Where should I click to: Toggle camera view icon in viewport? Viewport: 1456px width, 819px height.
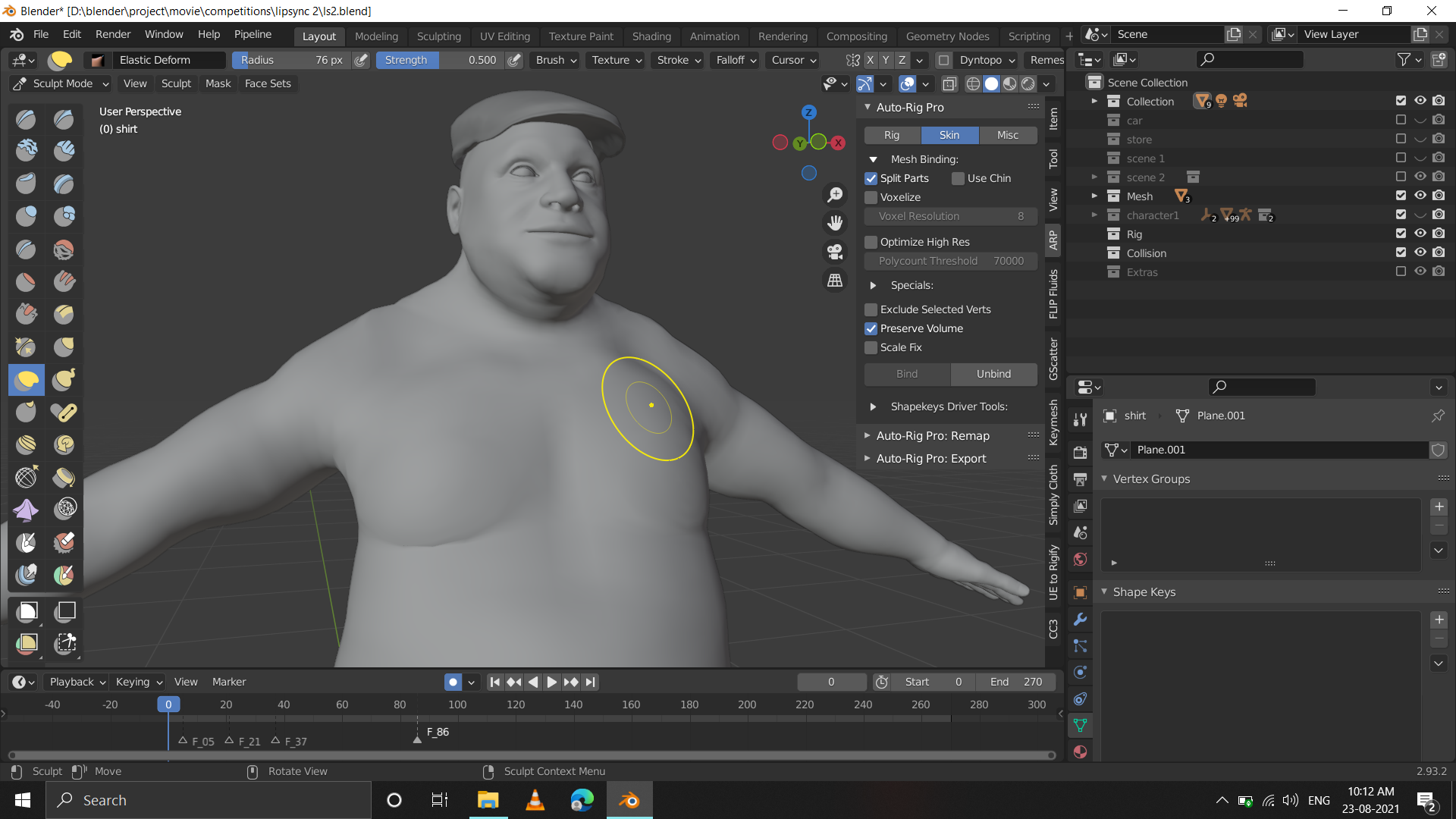point(835,252)
